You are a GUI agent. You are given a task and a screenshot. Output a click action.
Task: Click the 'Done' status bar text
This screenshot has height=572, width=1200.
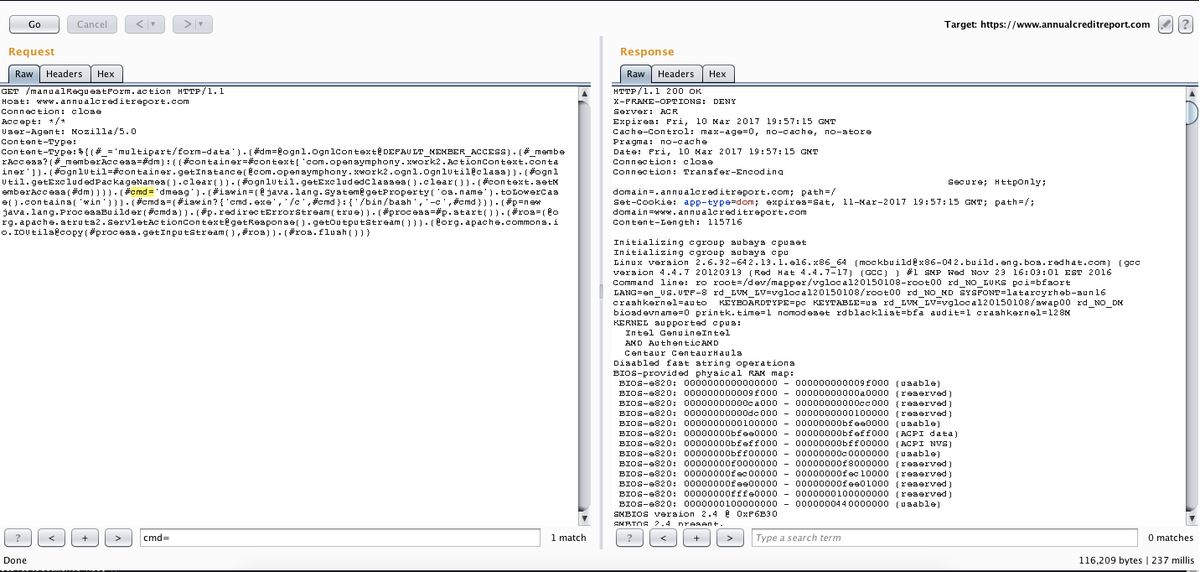16,561
